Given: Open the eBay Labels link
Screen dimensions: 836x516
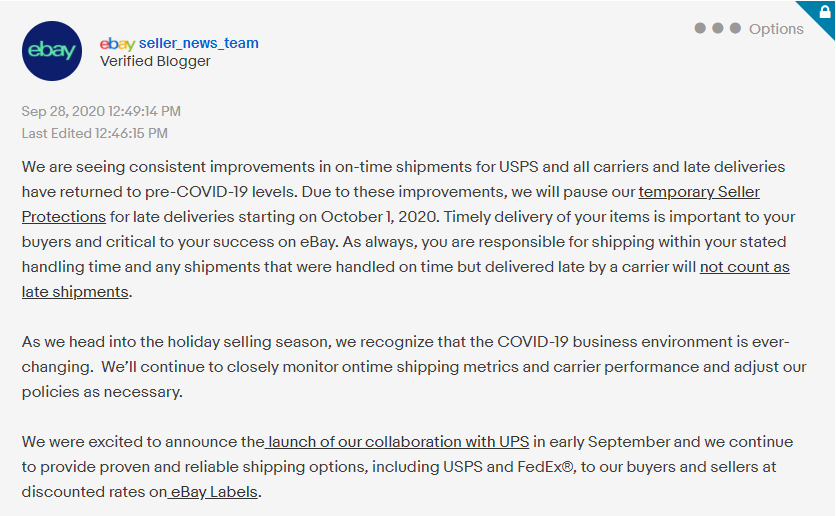Looking at the screenshot, I should [213, 491].
